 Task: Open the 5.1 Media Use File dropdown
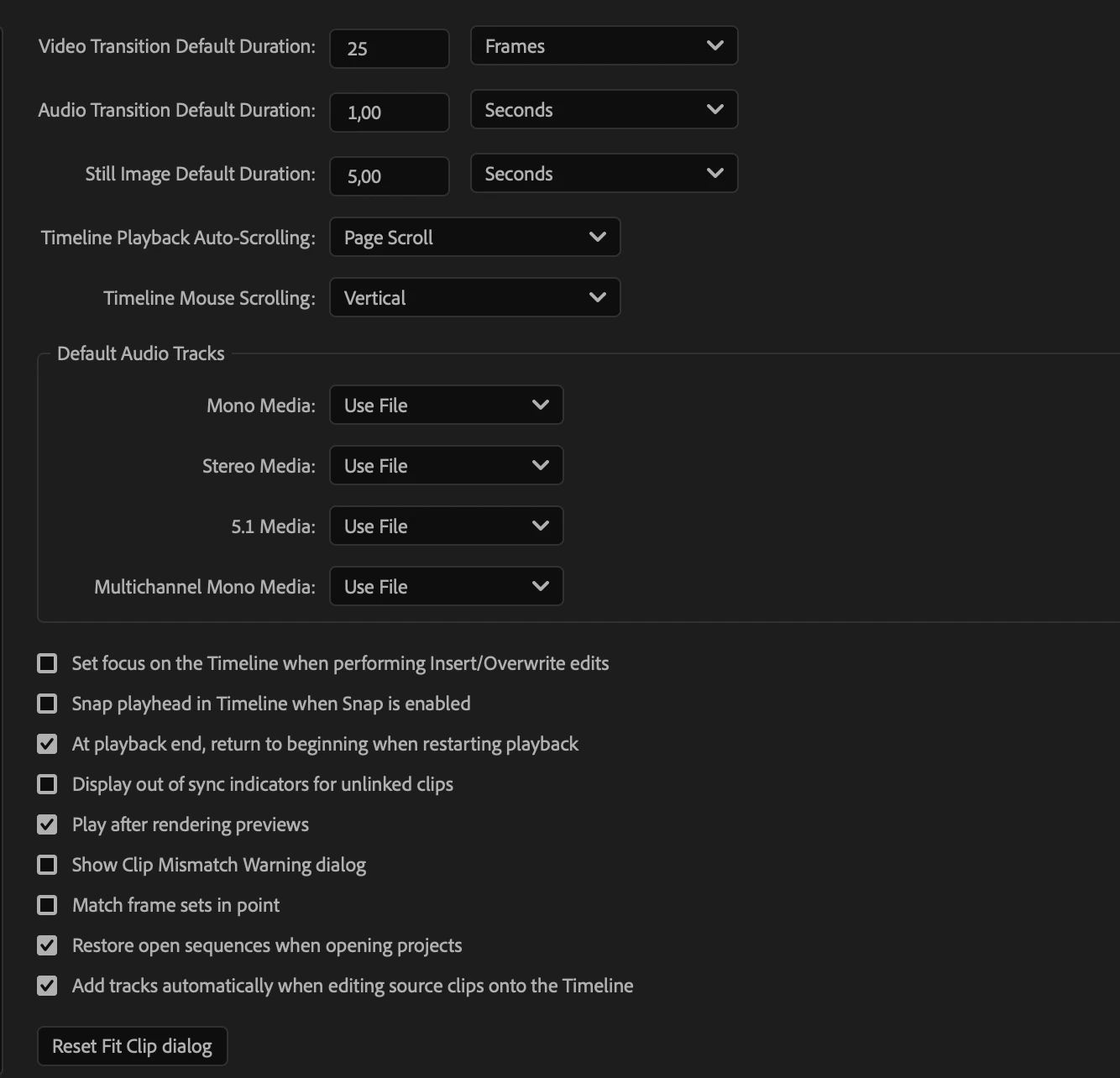coord(447,526)
